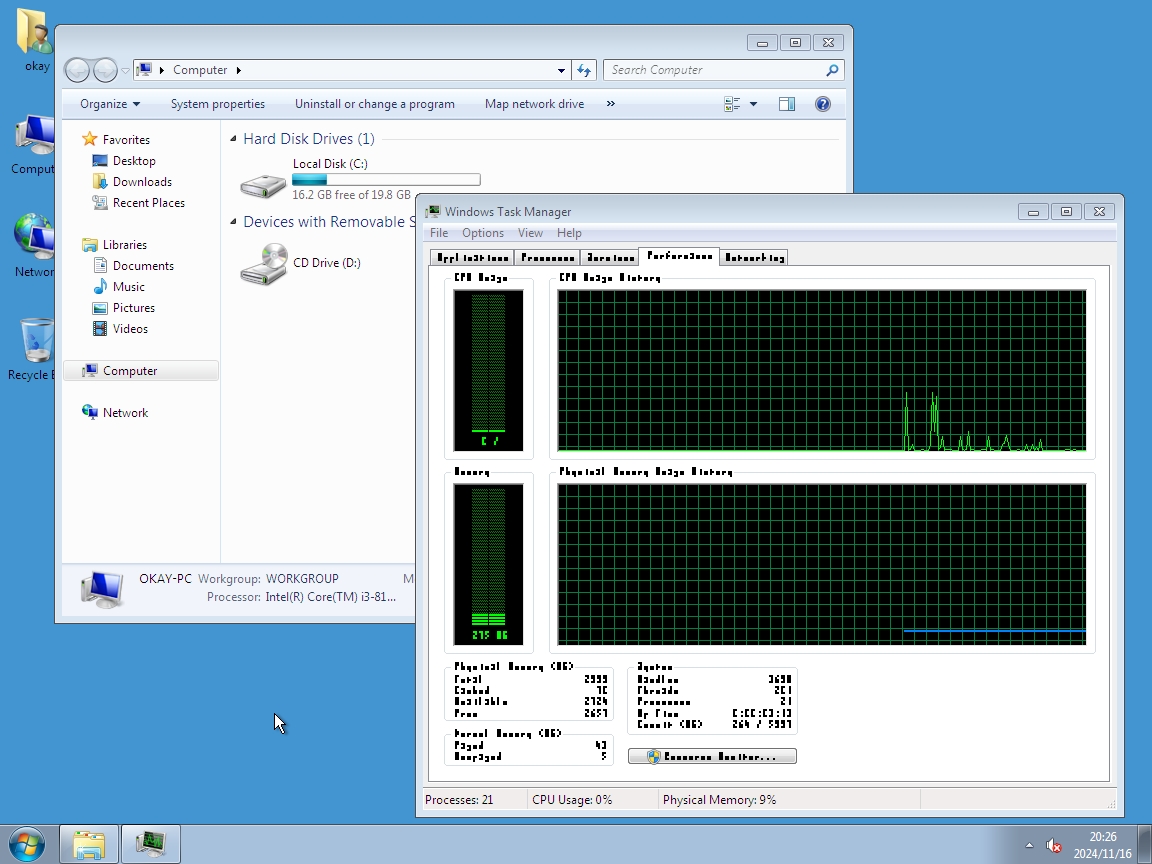Open the change view dropdown arrow
Viewport: 1152px width, 864px height.
[753, 104]
